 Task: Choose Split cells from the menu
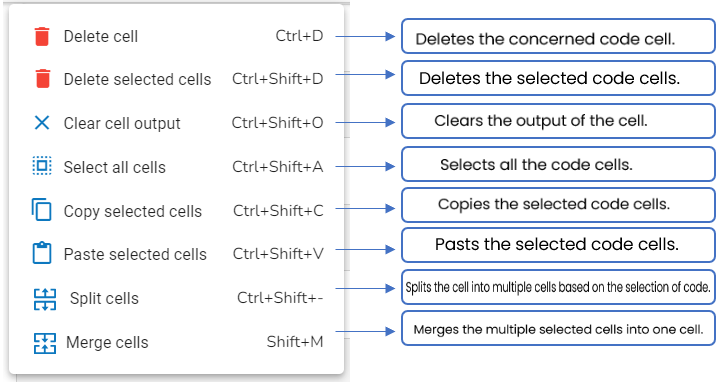pos(178,298)
